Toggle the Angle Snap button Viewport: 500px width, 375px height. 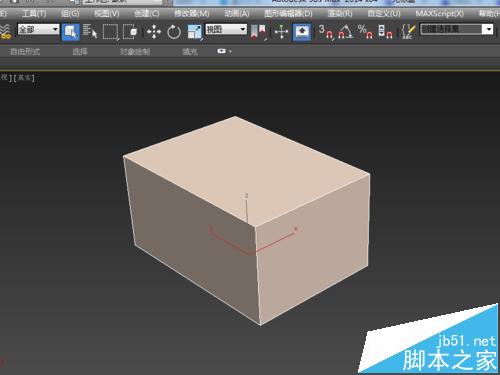tap(345, 31)
